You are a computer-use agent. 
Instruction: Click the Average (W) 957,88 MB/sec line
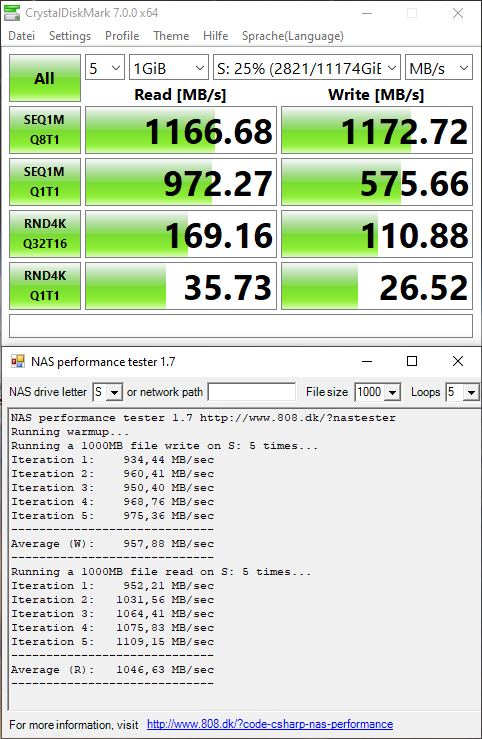pyautogui.click(x=113, y=544)
